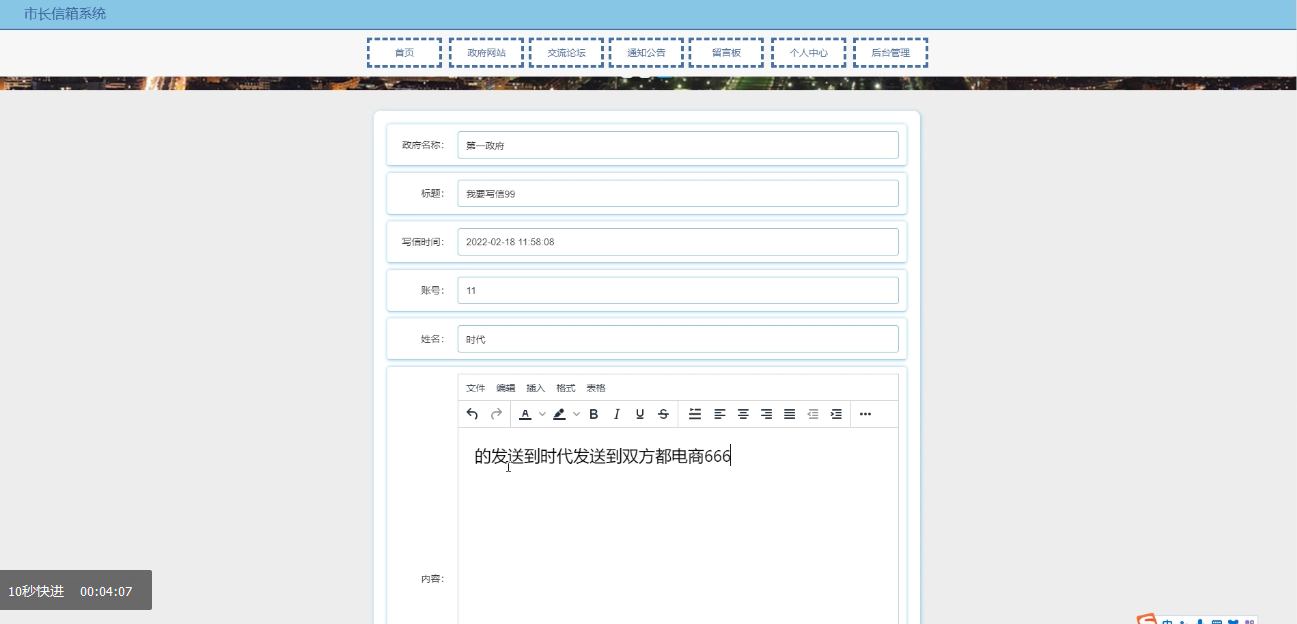The width and height of the screenshot is (1297, 624).
Task: Align the content text to the center
Action: coord(744,413)
